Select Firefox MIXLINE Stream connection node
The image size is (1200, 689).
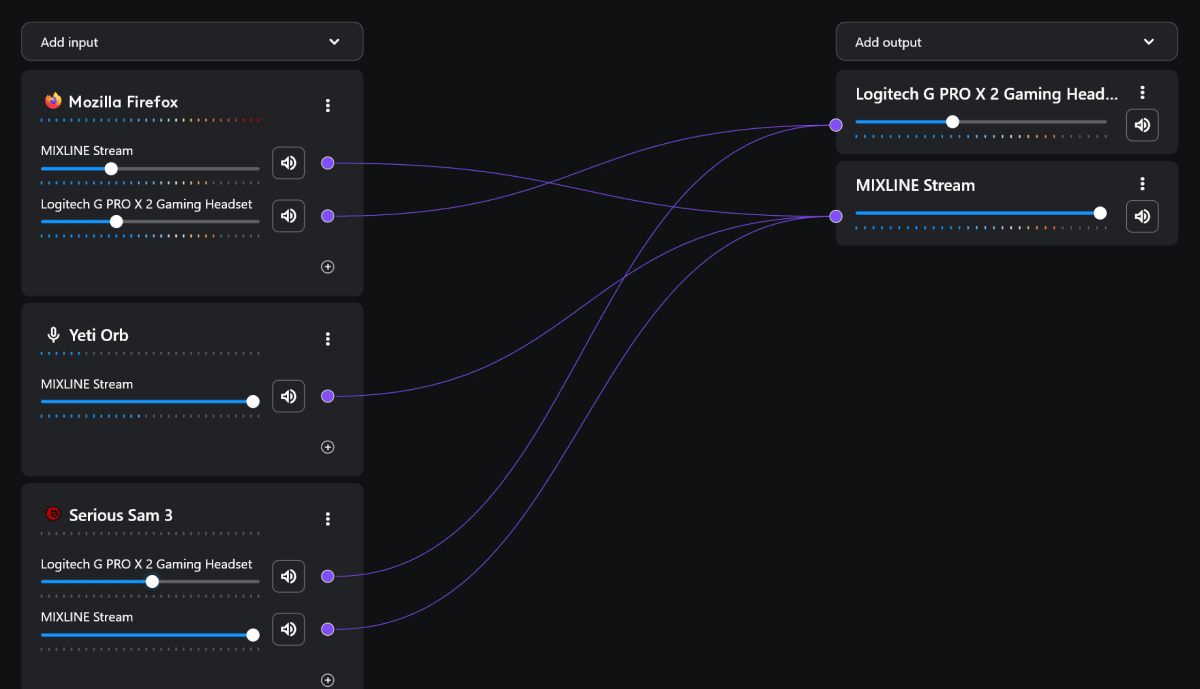[x=327, y=163]
